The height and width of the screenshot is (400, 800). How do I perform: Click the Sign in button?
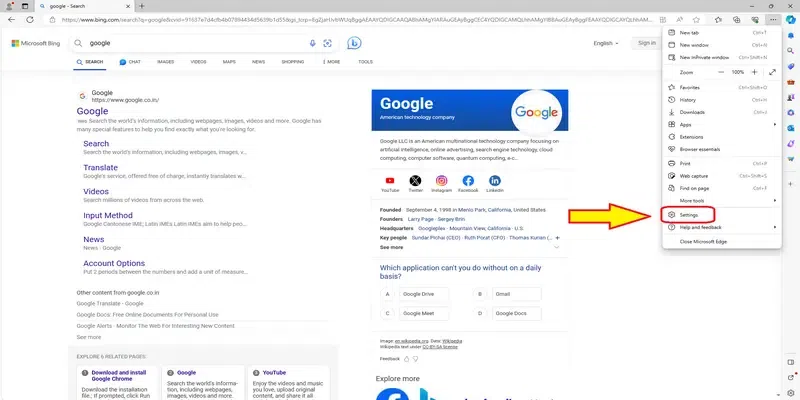646,43
